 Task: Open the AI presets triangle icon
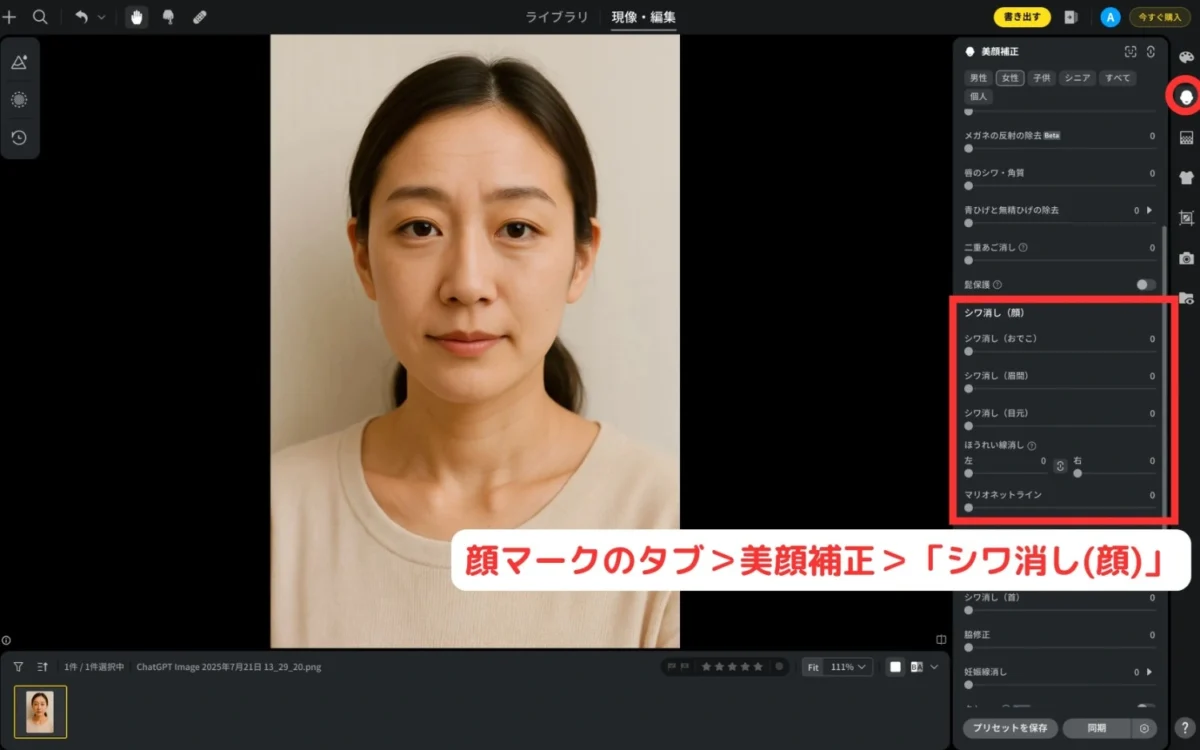(19, 62)
